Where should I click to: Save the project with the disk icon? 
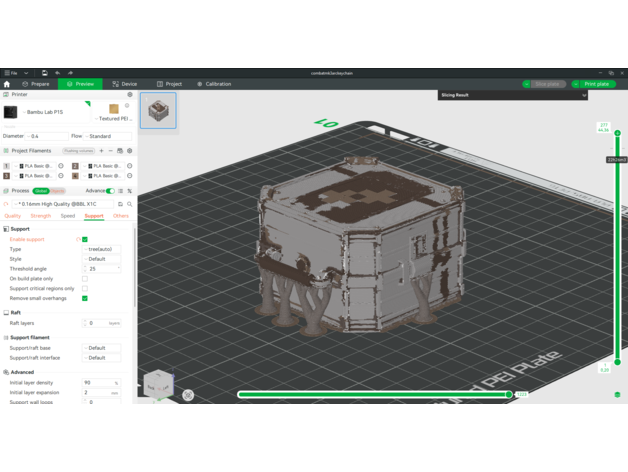pos(44,73)
